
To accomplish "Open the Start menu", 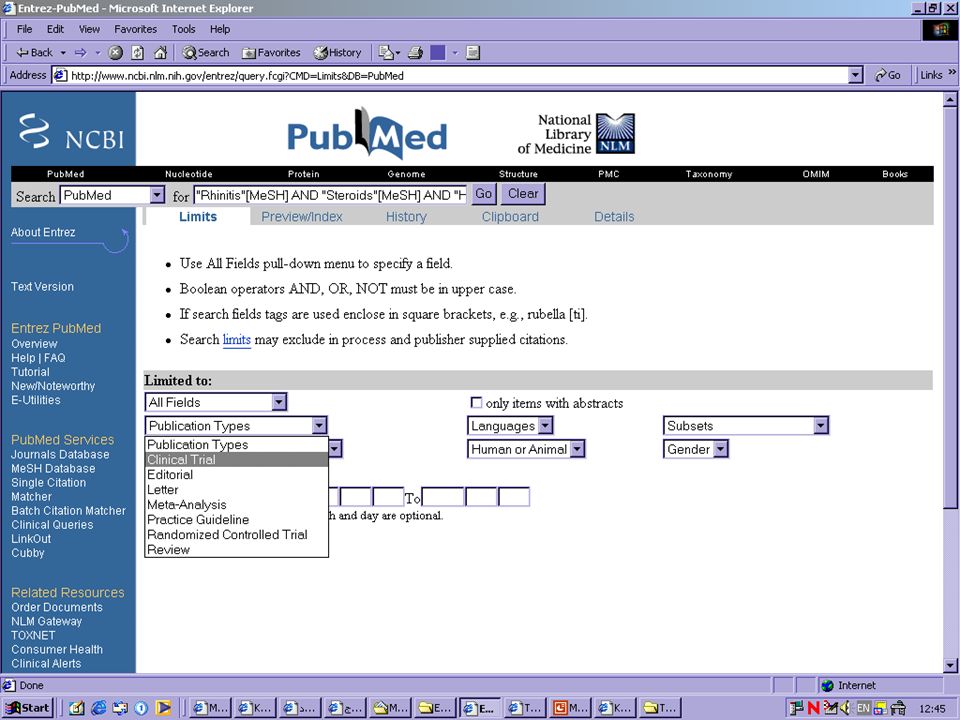I will point(27,708).
